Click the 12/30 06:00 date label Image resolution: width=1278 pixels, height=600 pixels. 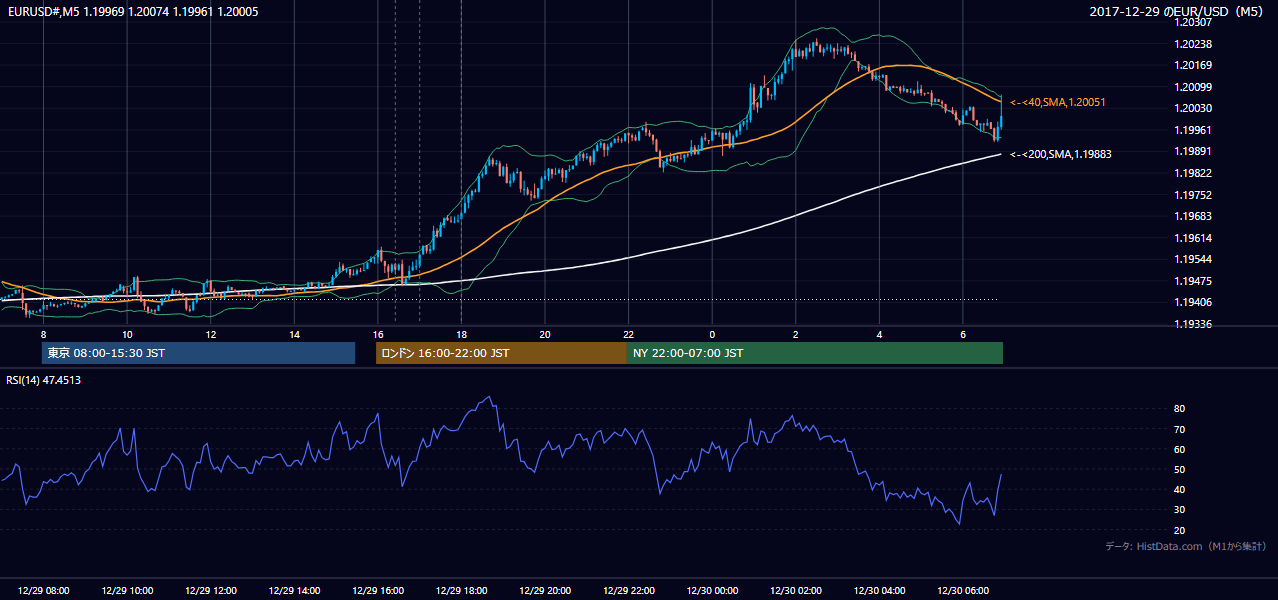point(963,591)
